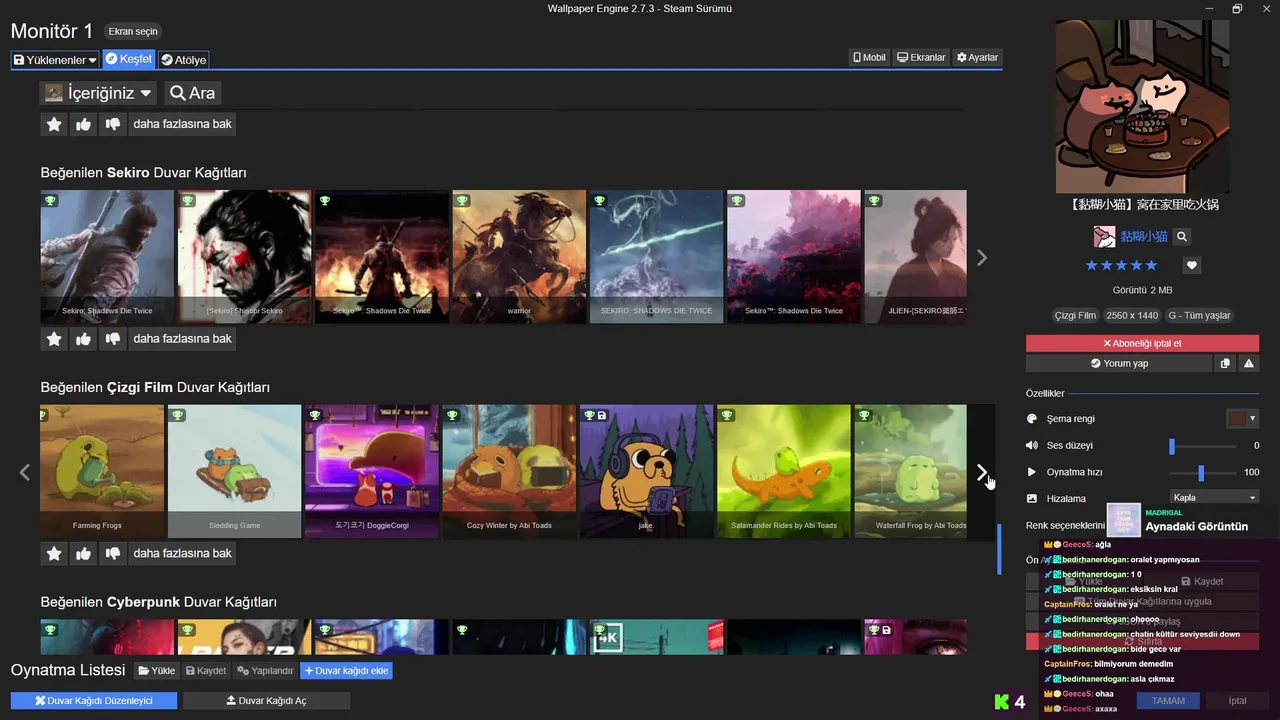This screenshot has width=1280, height=720.
Task: Click the Ara search button
Action: pos(192,93)
